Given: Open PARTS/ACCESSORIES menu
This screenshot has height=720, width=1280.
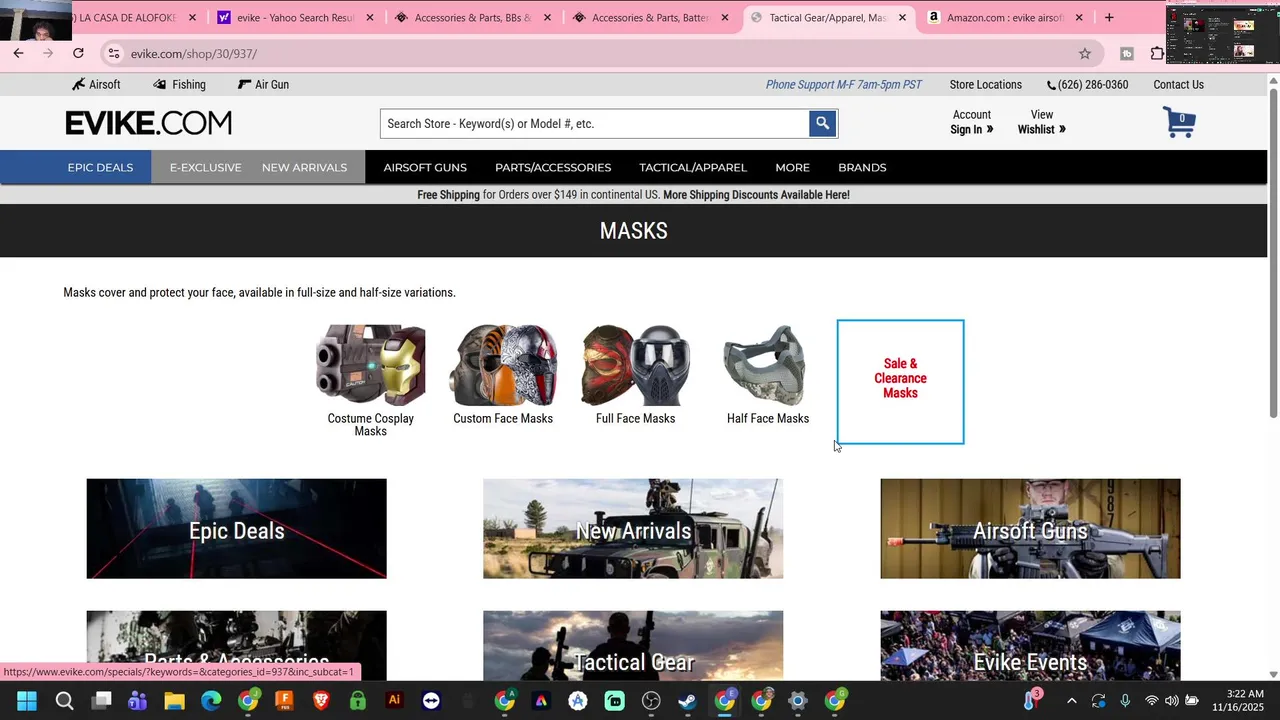Looking at the screenshot, I should tap(553, 167).
